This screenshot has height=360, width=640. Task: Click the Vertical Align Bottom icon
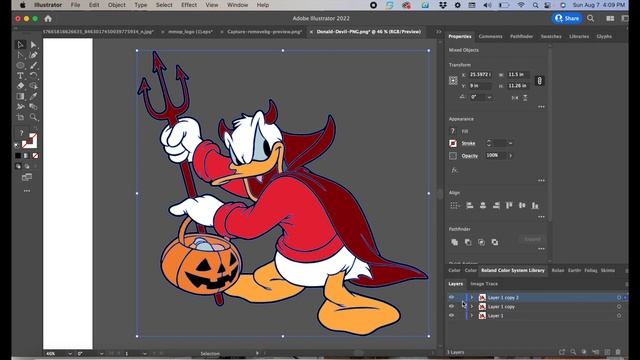coord(535,205)
